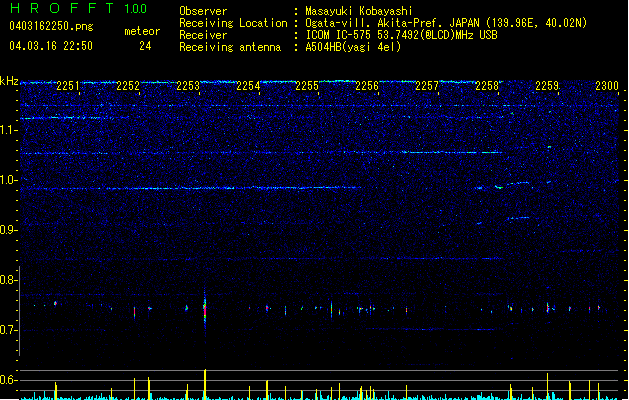Click the 2253 time marker
The image size is (629, 400).
tap(188, 86)
